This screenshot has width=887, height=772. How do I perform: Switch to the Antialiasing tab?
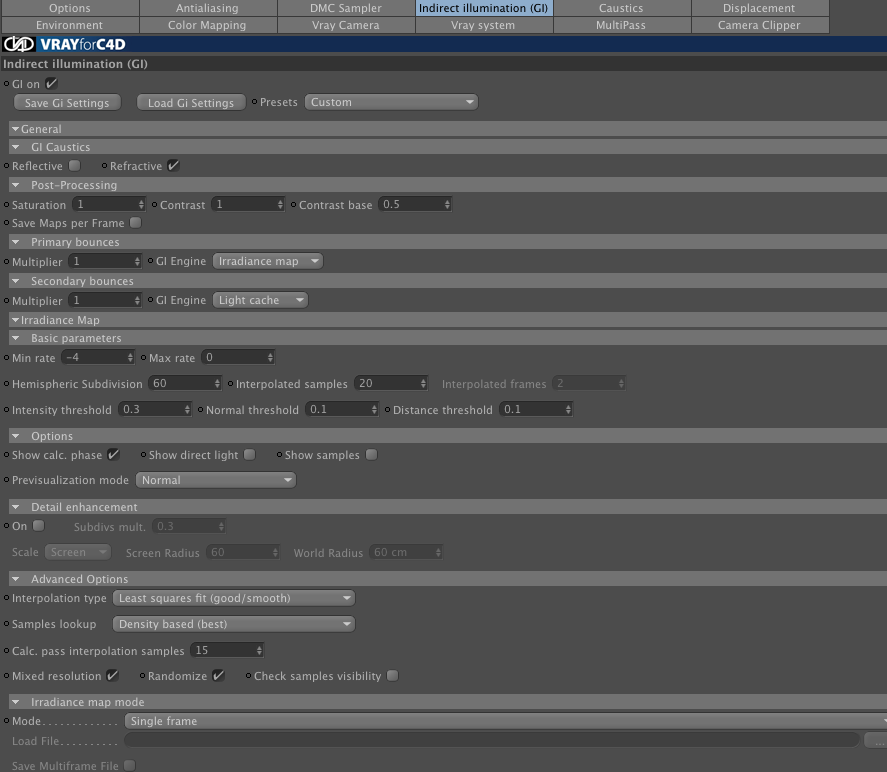(208, 8)
